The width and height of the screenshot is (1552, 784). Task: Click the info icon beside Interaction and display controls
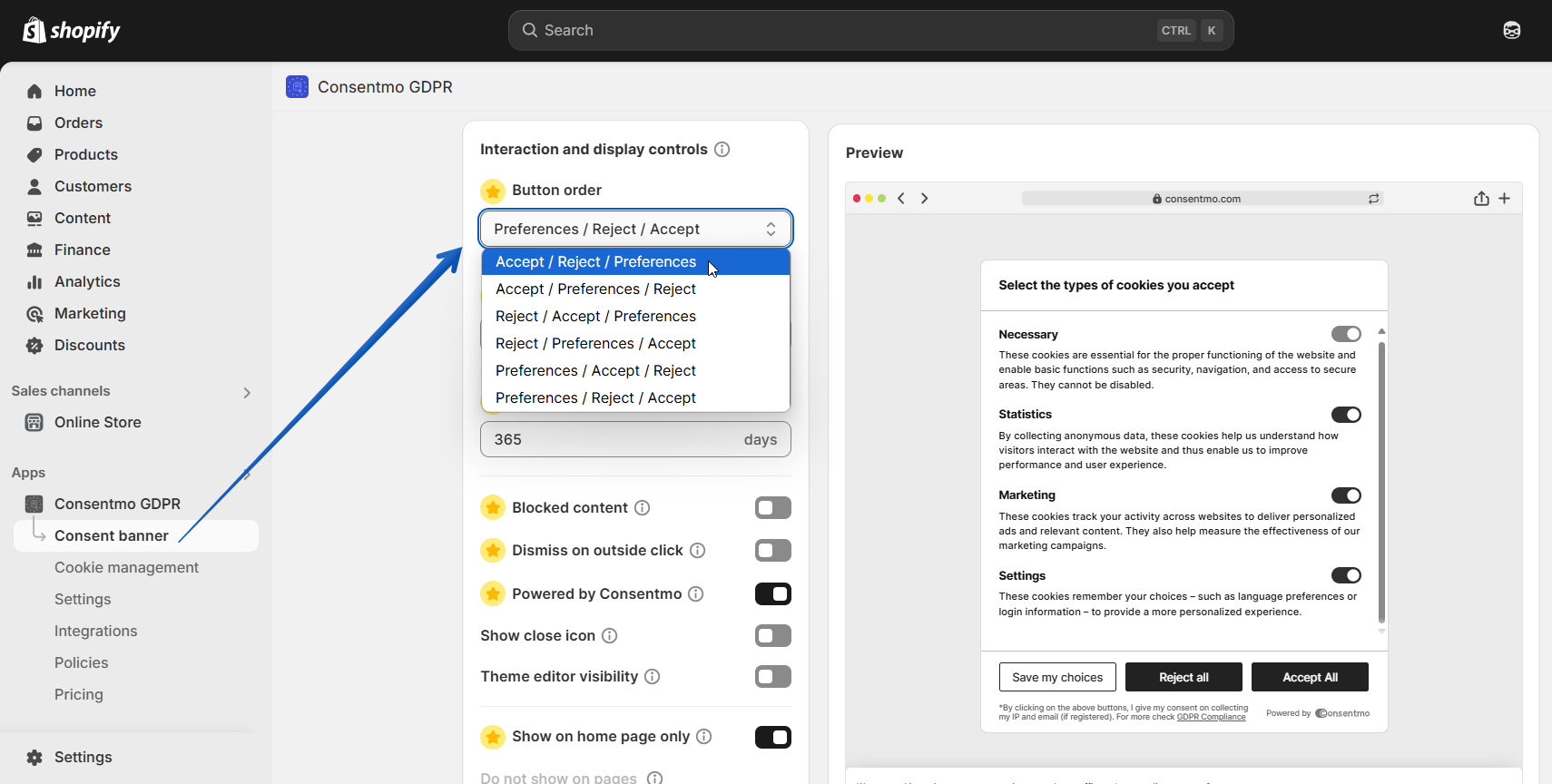[722, 149]
